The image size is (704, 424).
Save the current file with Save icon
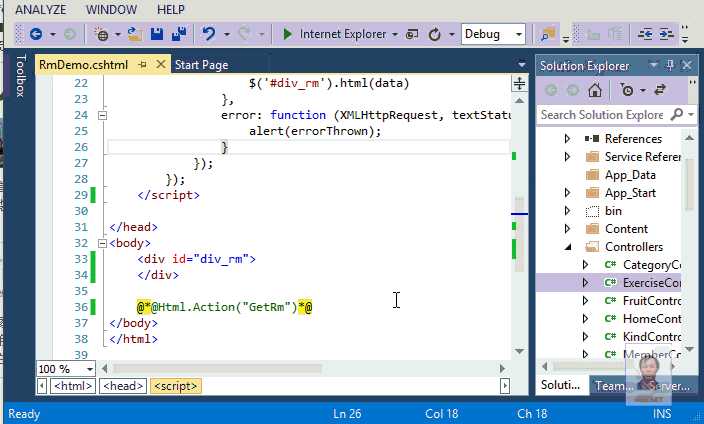(157, 34)
